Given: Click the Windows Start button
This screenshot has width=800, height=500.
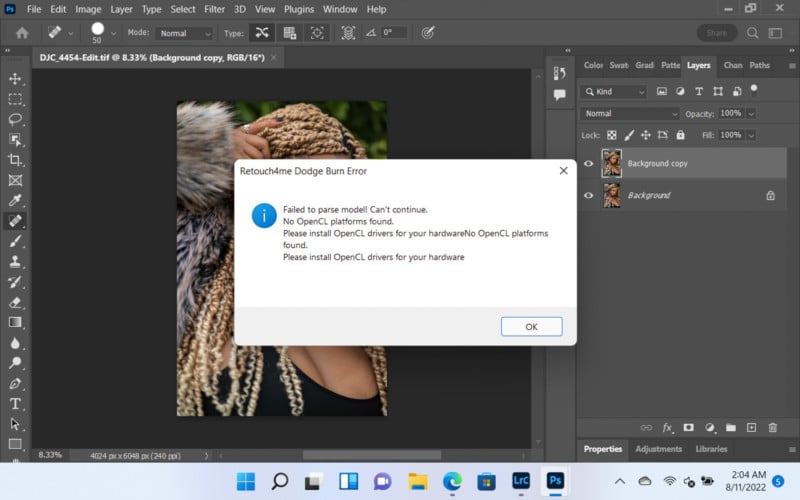Looking at the screenshot, I should (245, 481).
